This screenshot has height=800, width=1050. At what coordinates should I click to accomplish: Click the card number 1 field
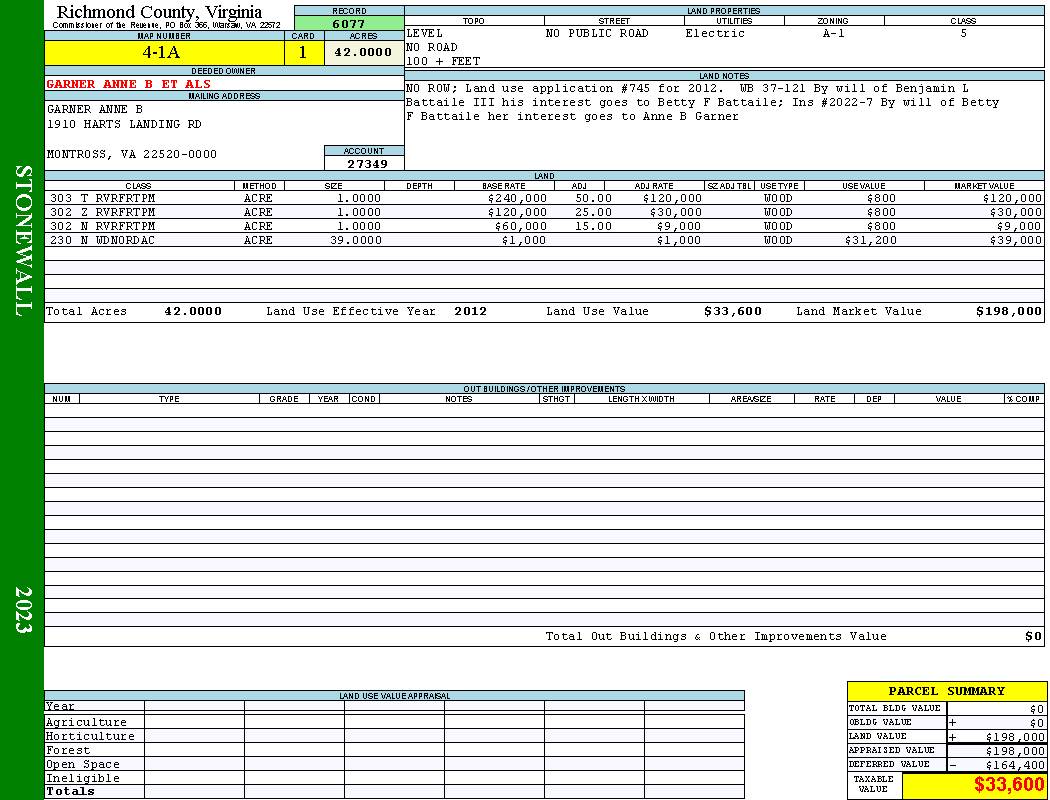(x=303, y=52)
